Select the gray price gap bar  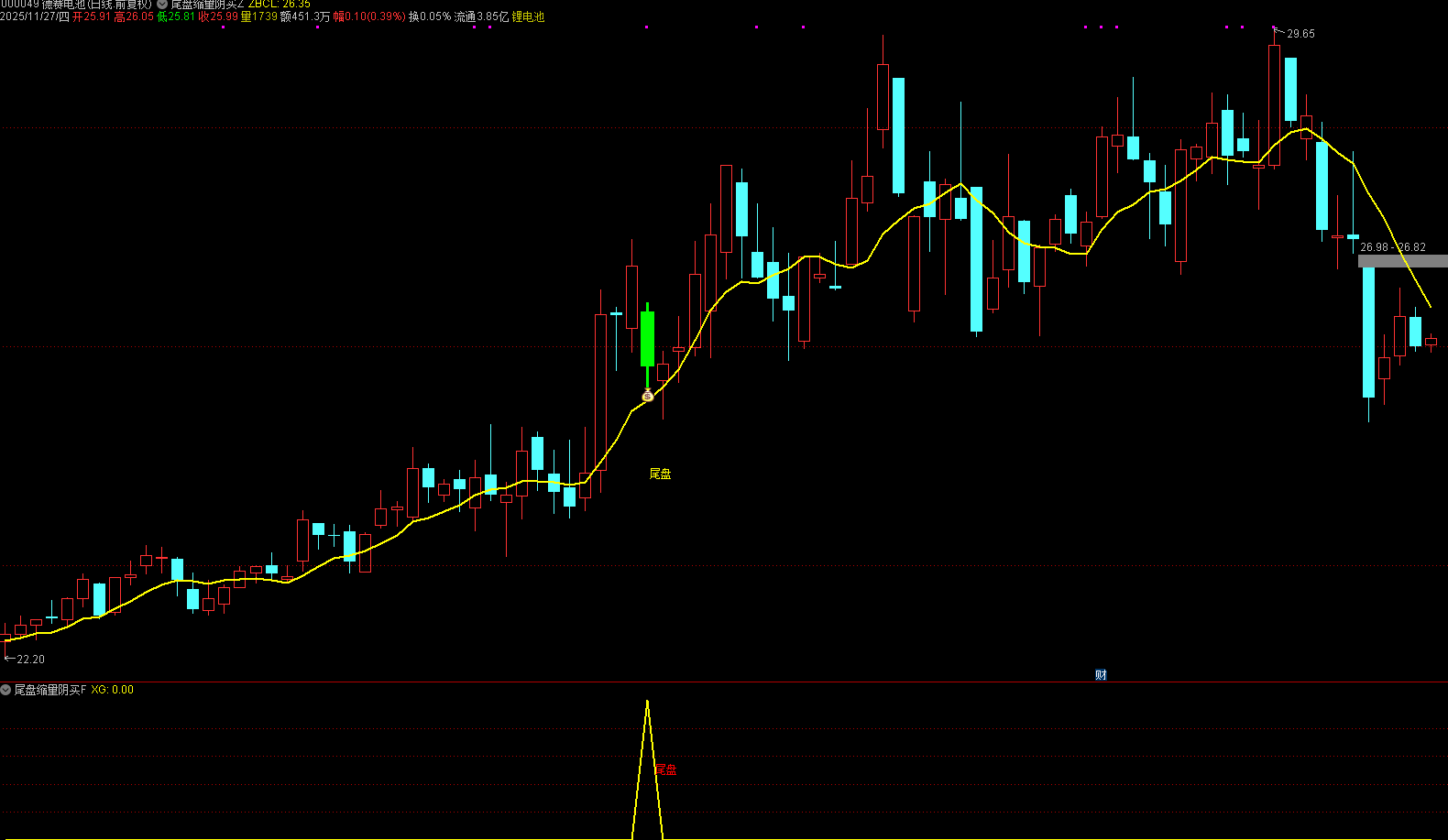1402,261
